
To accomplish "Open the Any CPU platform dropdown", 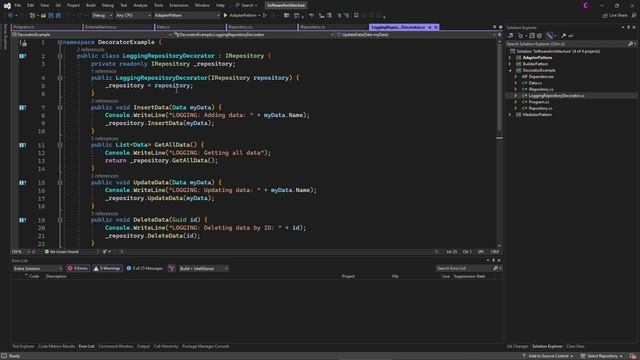I will coord(133,15).
